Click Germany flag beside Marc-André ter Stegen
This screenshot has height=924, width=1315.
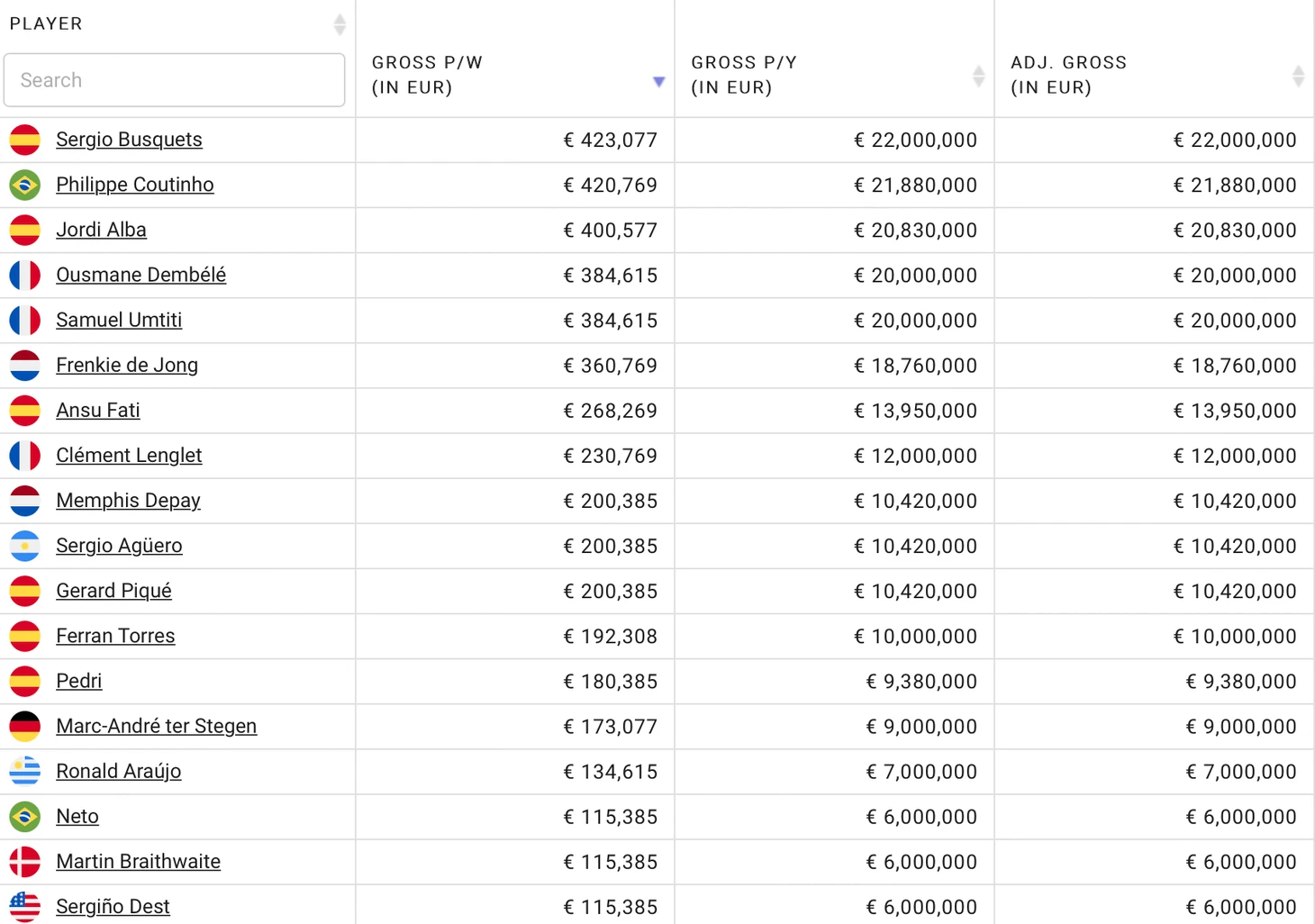[x=25, y=725]
